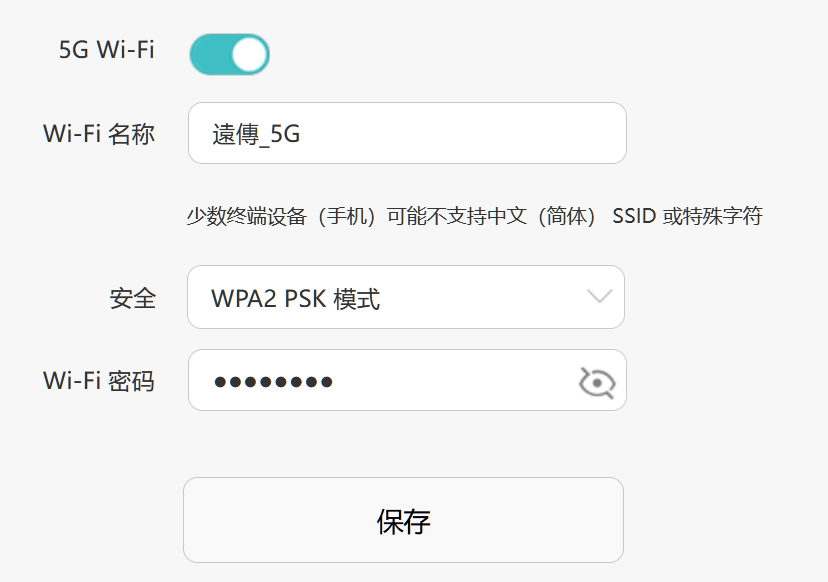Screen dimensions: 828x582
Task: Expand the security mode dropdown arrow
Action: pyautogui.click(x=599, y=296)
